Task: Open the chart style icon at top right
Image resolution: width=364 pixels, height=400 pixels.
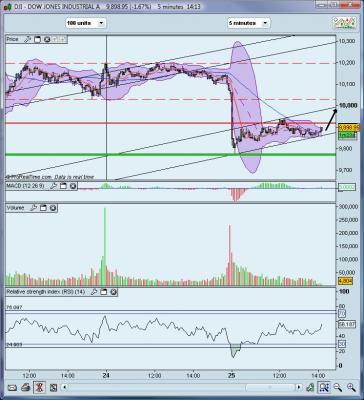Action: tap(344, 23)
